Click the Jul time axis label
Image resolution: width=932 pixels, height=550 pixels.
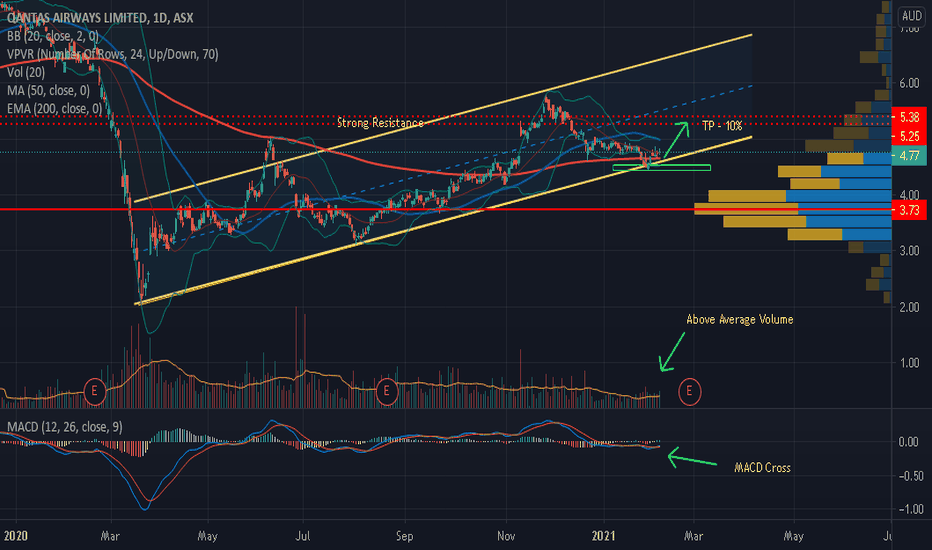(x=303, y=536)
